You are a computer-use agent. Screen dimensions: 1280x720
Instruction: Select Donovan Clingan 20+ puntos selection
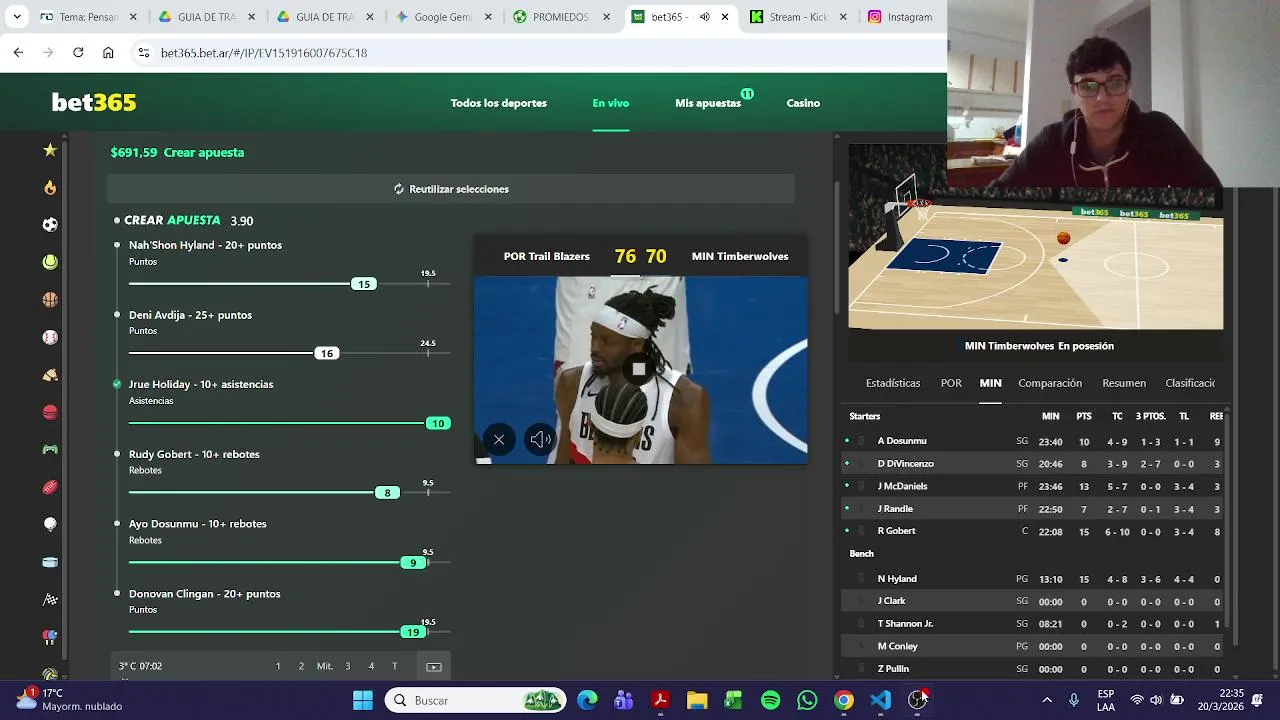[x=204, y=594]
